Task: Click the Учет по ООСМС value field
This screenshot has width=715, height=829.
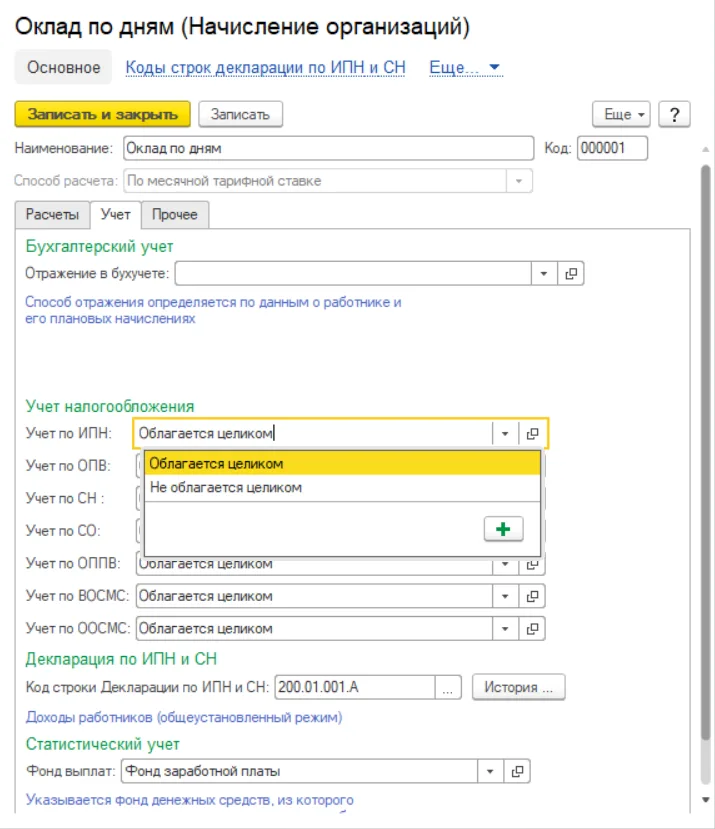Action: coord(314,629)
